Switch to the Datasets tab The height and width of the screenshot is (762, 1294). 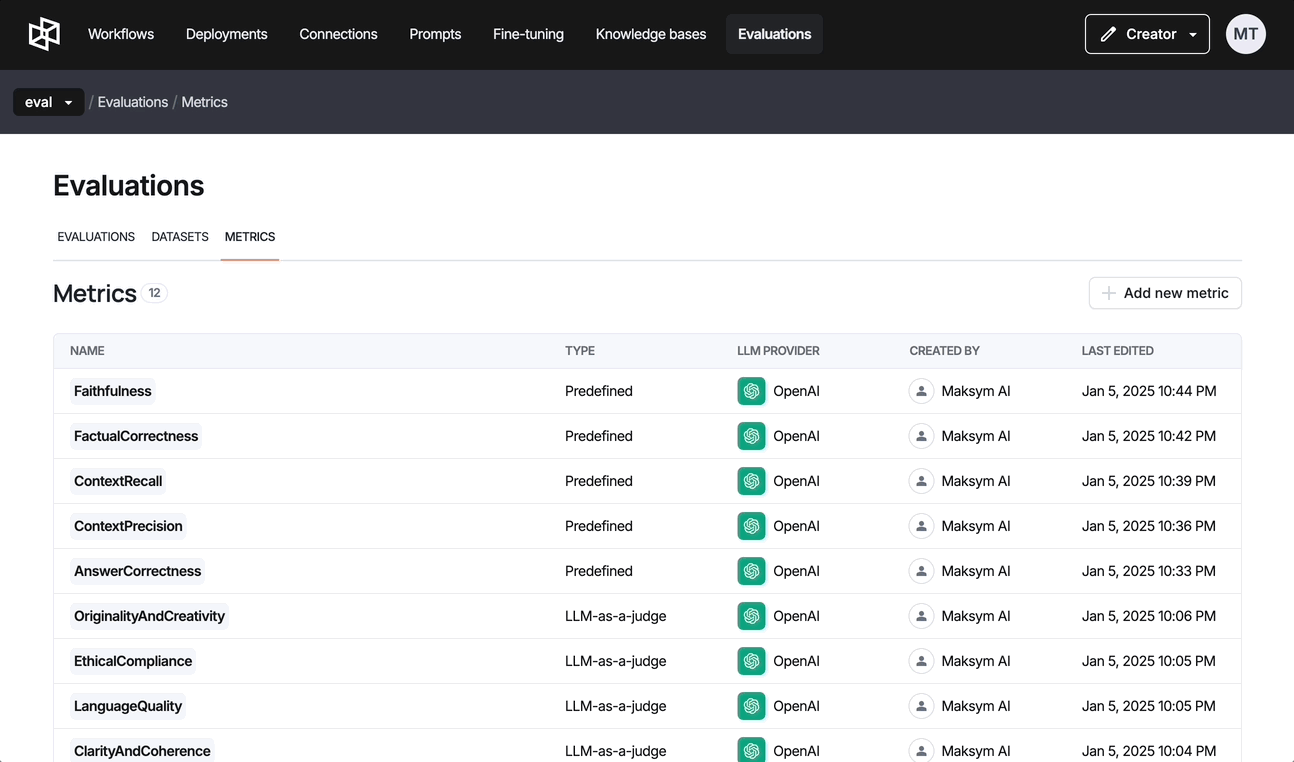(180, 237)
